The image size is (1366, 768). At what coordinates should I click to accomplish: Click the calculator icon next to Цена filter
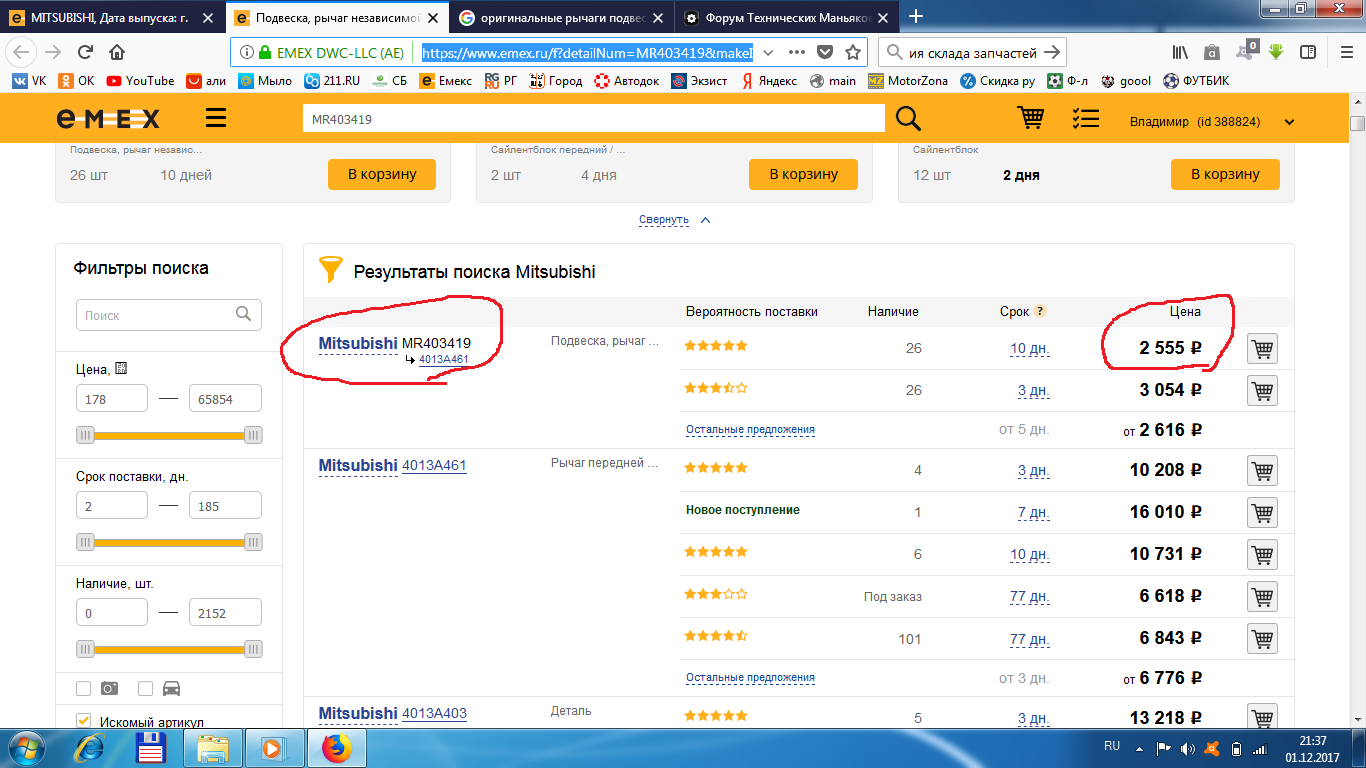[x=121, y=368]
